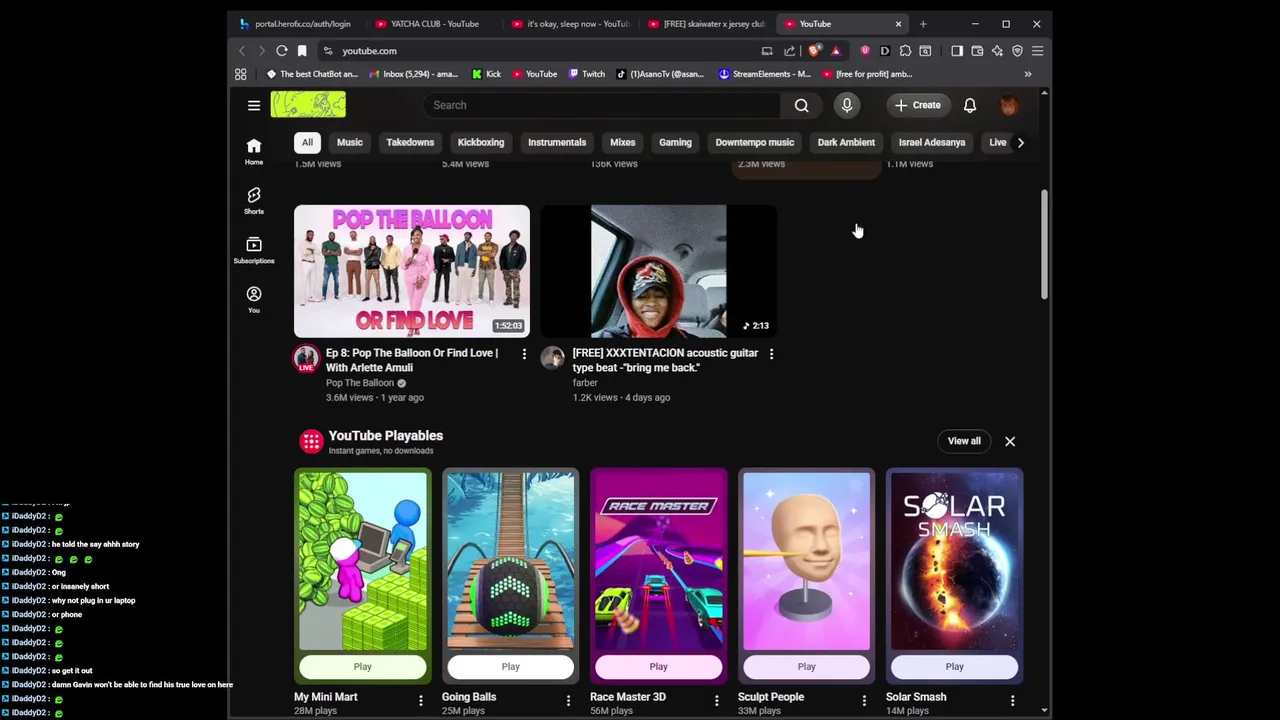Play Sculpt People game

point(806,667)
